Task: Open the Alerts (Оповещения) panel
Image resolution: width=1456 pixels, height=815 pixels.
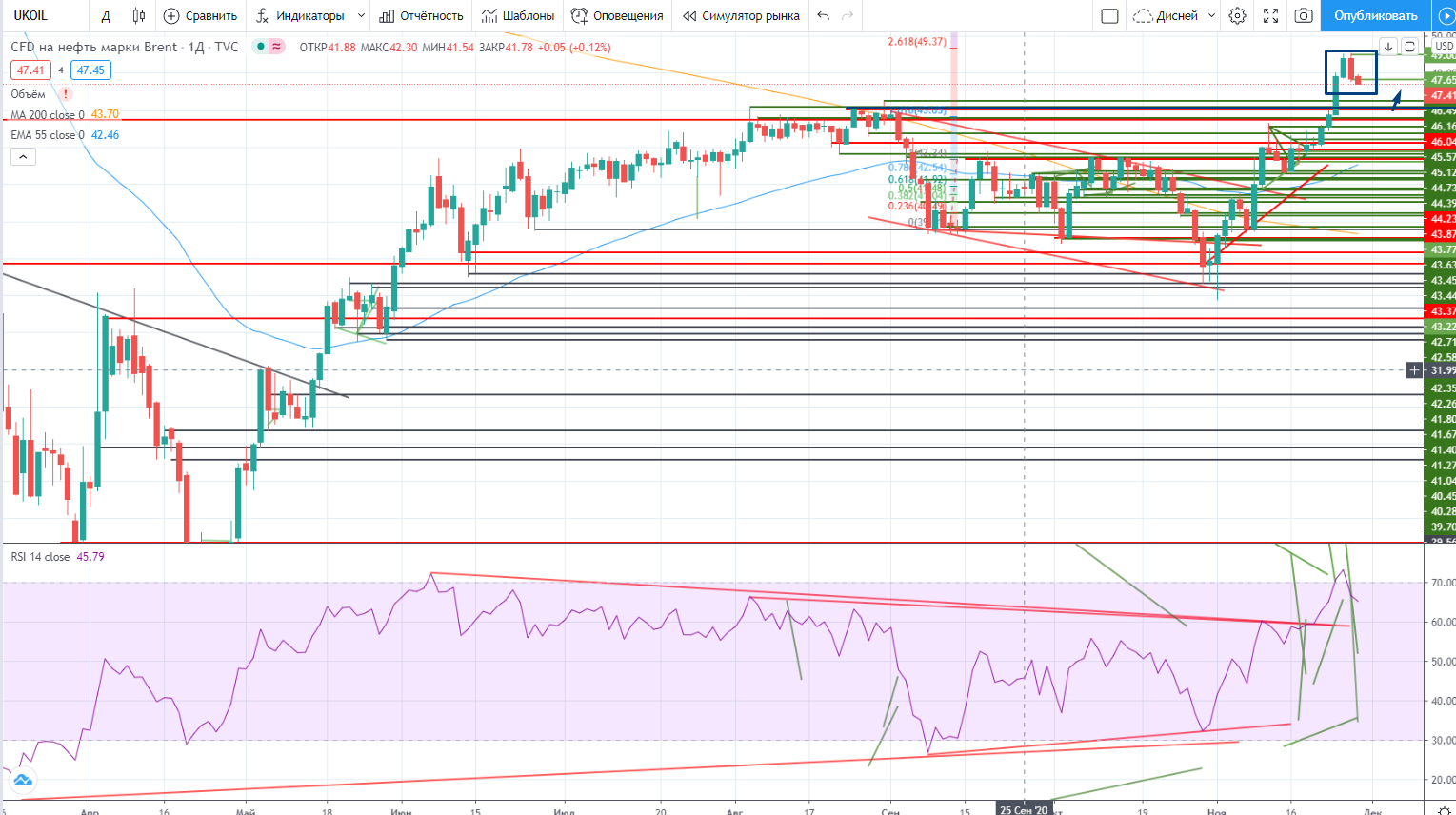Action: (x=617, y=15)
